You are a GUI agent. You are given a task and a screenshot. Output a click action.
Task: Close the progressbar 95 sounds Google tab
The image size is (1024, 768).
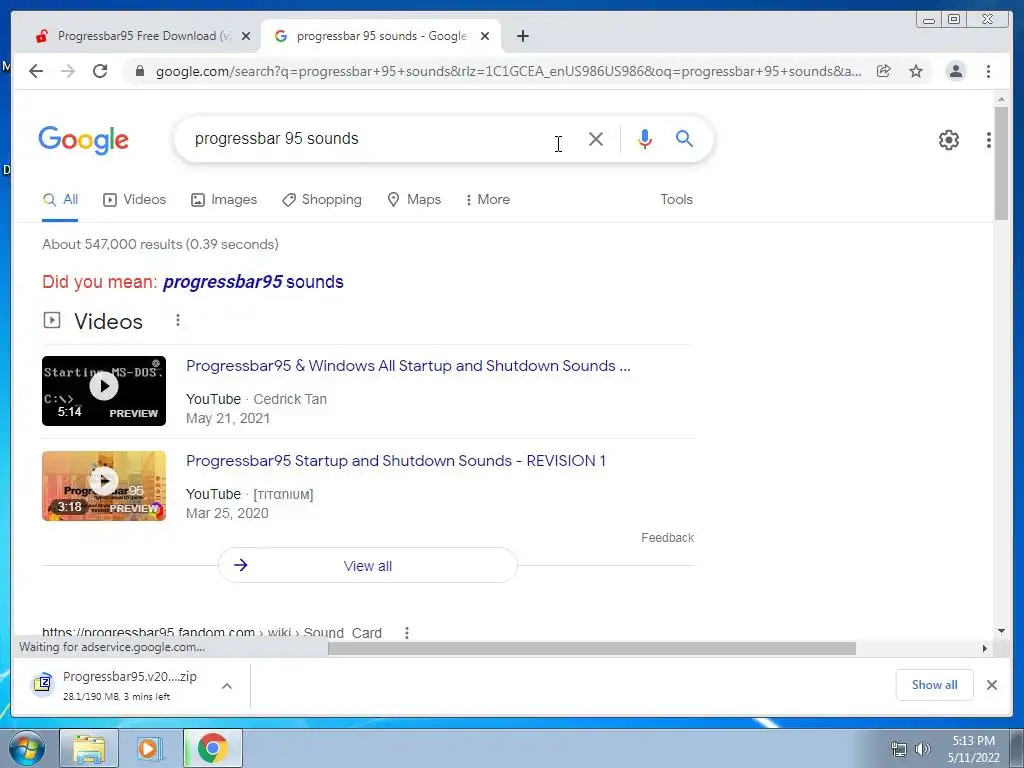click(x=485, y=36)
